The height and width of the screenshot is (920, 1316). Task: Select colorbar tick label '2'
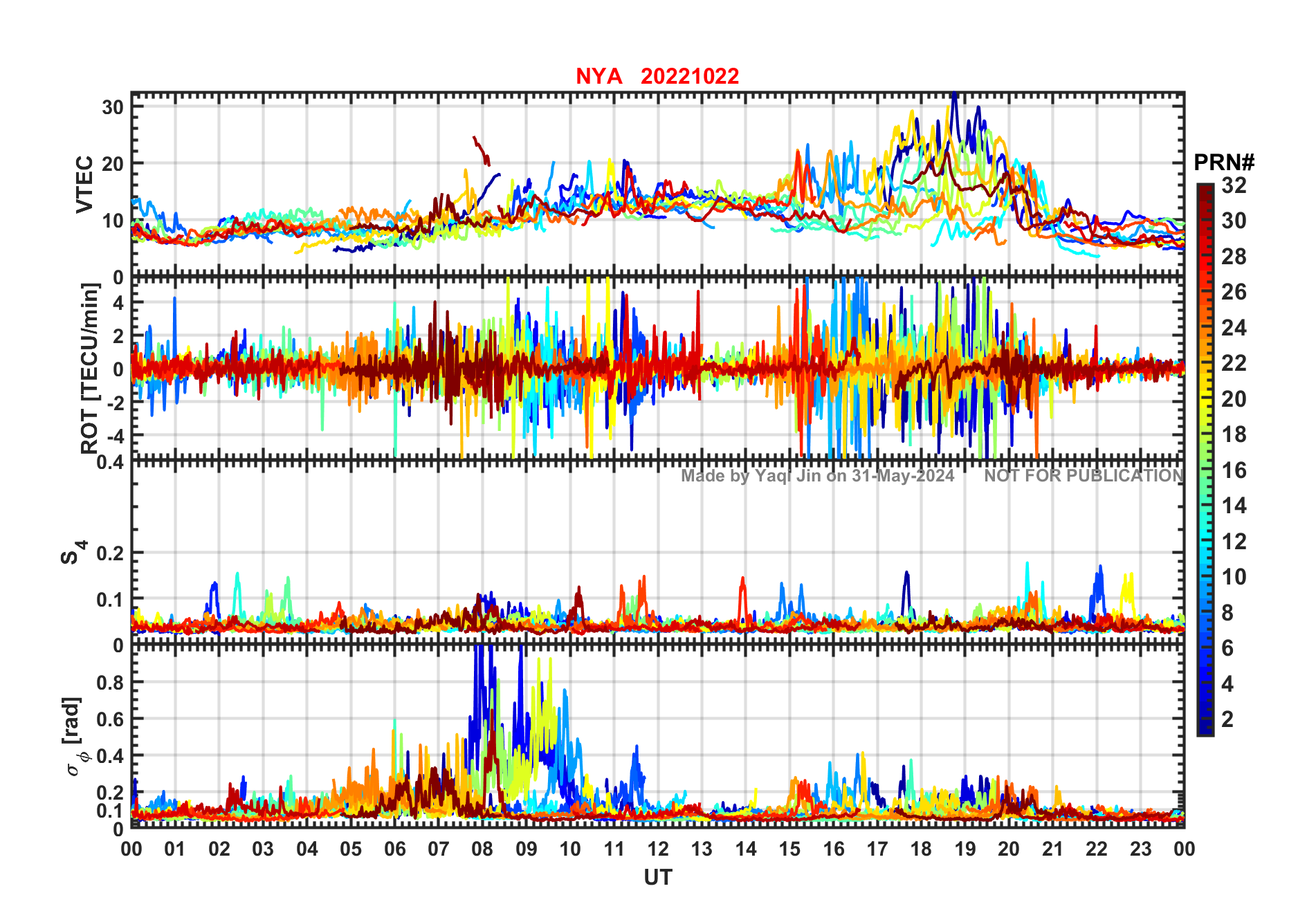click(1227, 719)
